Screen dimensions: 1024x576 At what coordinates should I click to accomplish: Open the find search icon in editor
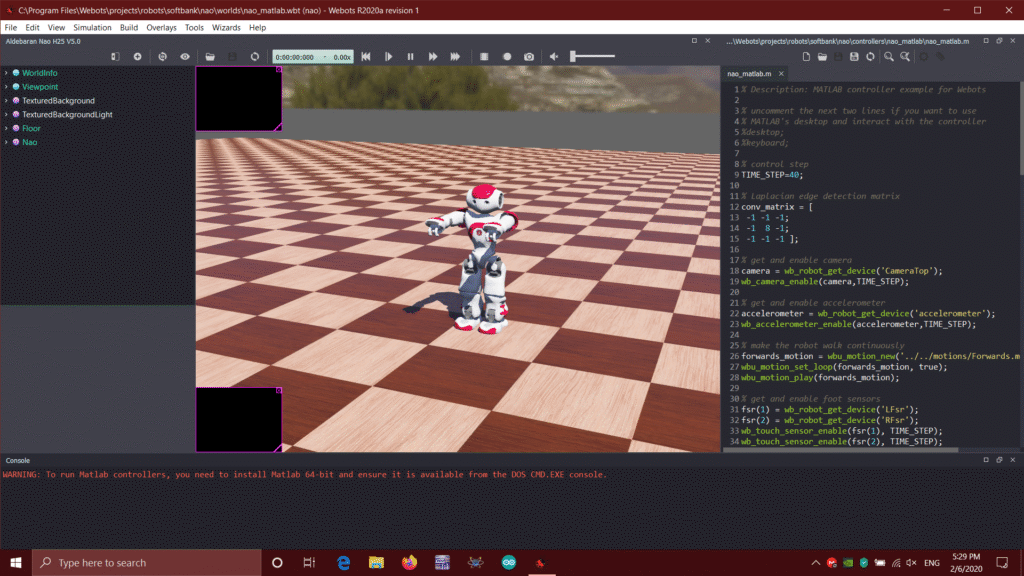click(887, 57)
